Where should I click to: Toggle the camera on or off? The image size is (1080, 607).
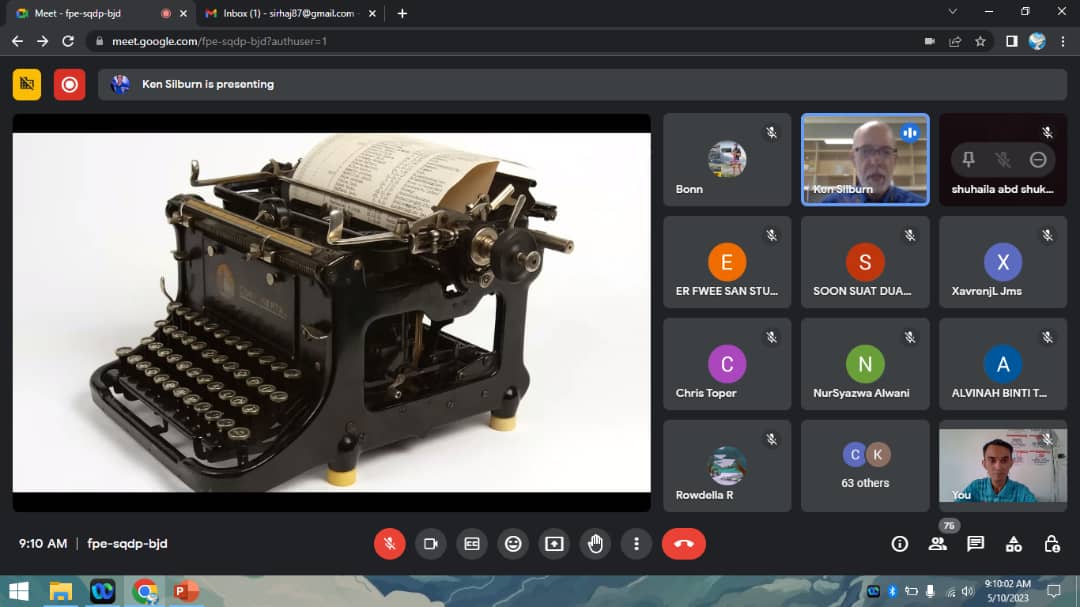431,544
